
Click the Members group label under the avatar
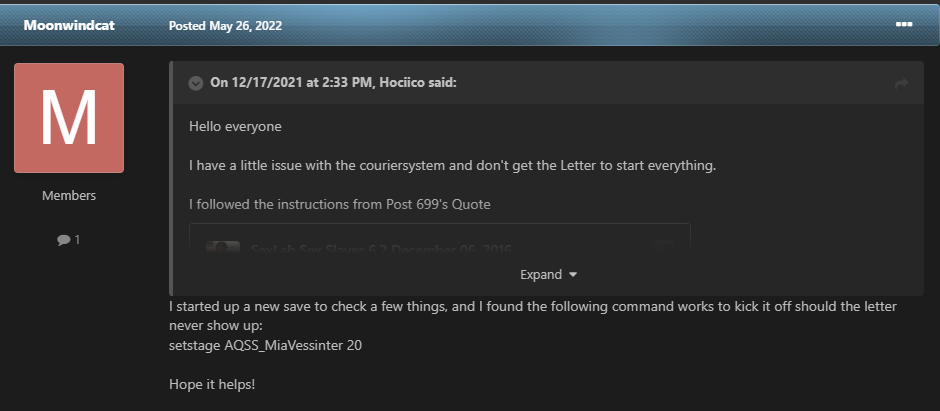(69, 196)
